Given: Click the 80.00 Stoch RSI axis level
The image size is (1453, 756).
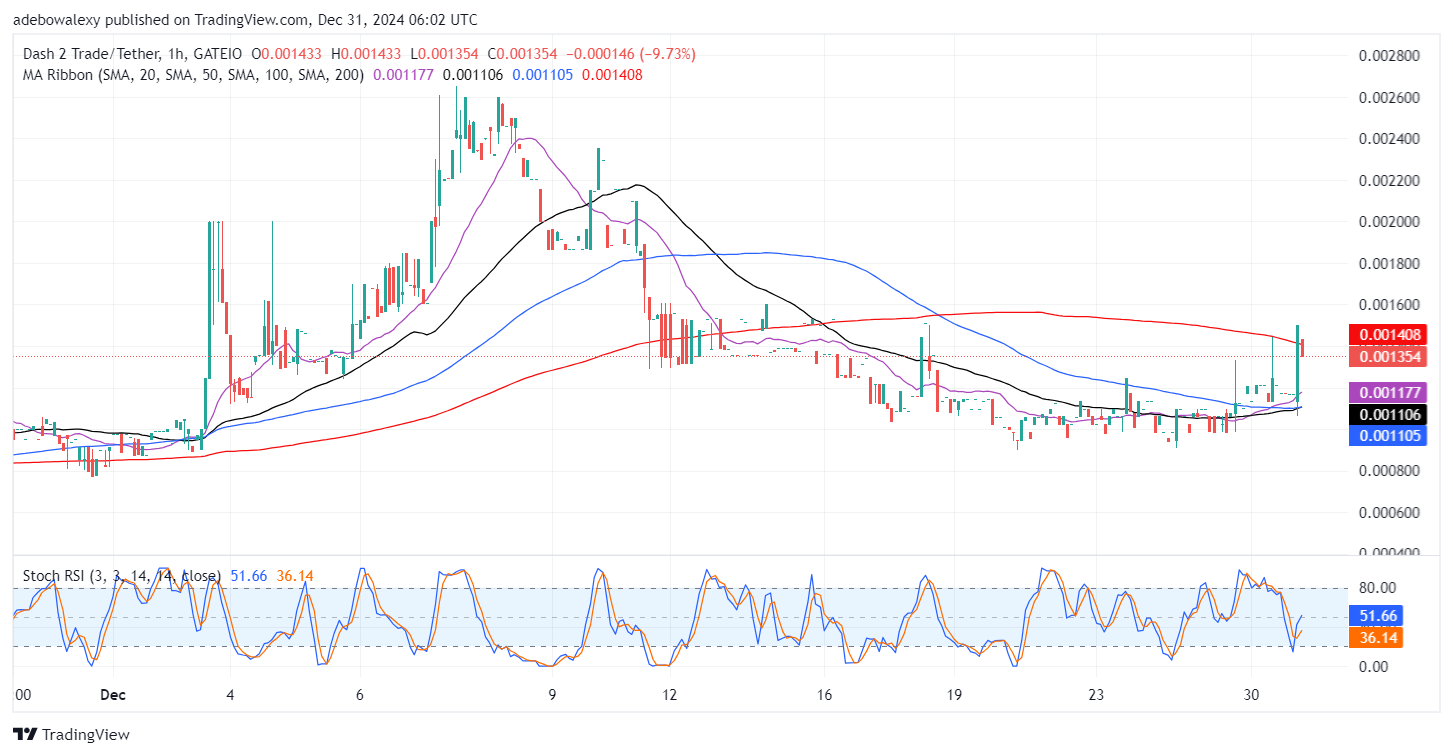Looking at the screenshot, I should coord(1377,588).
